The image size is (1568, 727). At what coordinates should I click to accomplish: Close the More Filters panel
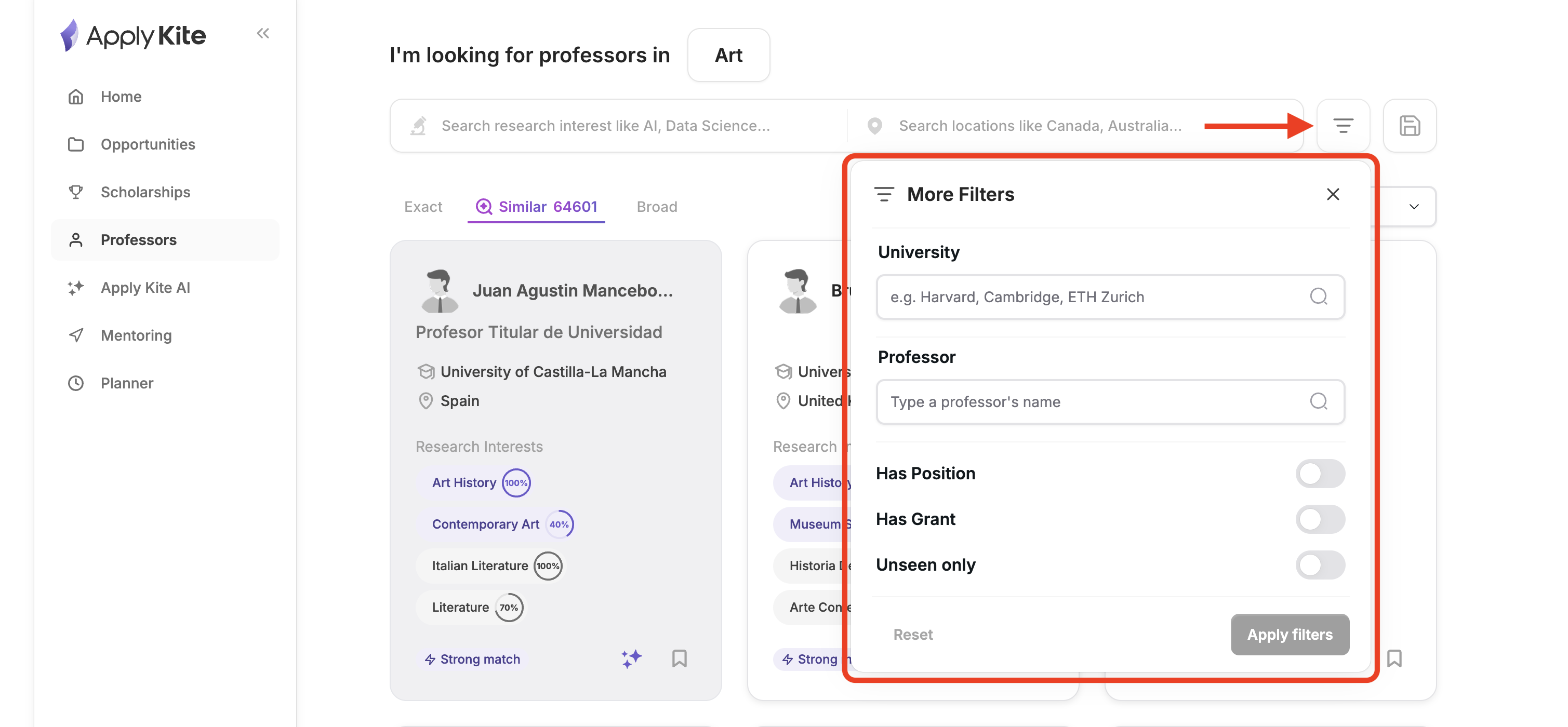coord(1333,195)
